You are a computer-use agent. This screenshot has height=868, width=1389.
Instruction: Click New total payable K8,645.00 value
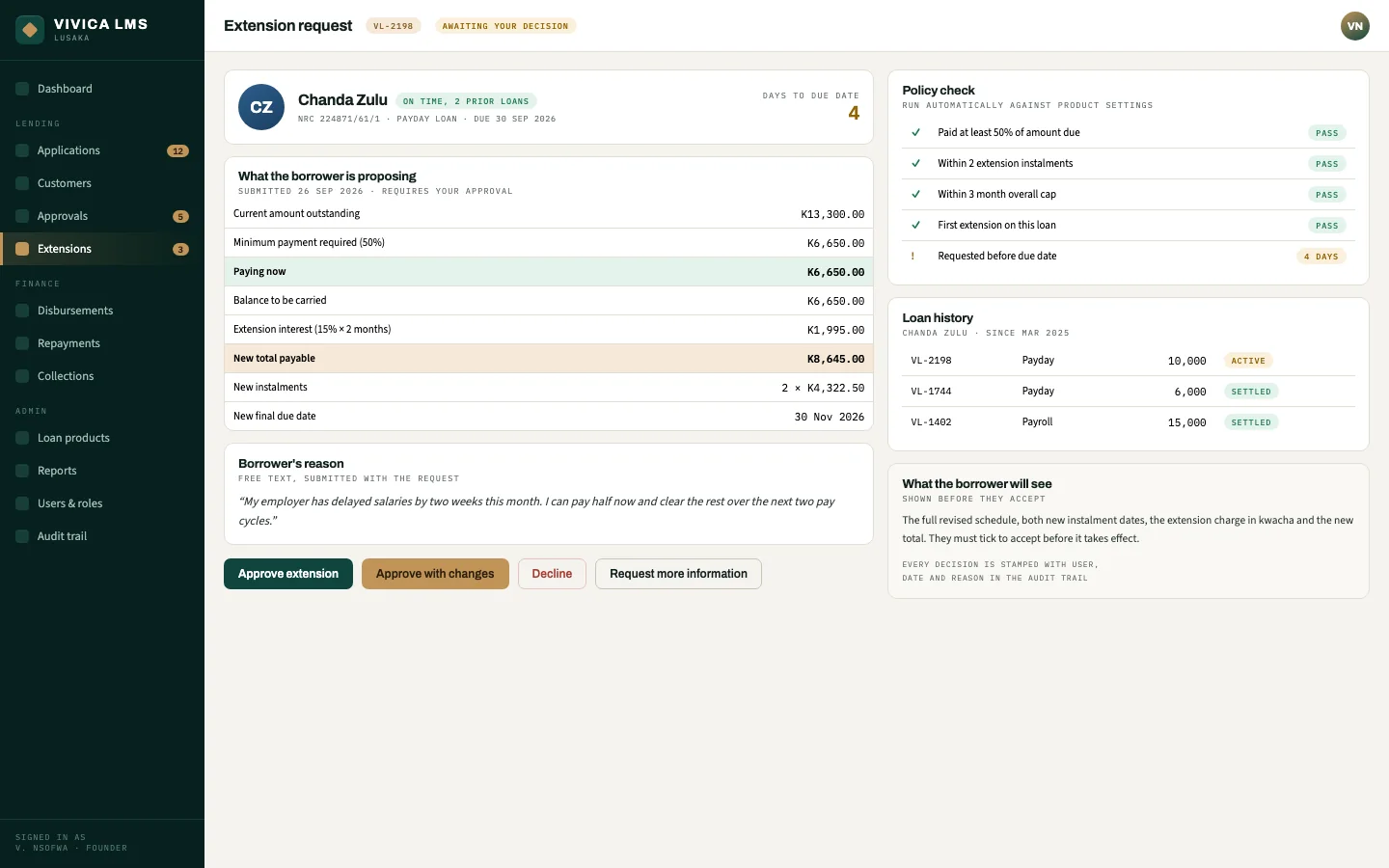(835, 359)
